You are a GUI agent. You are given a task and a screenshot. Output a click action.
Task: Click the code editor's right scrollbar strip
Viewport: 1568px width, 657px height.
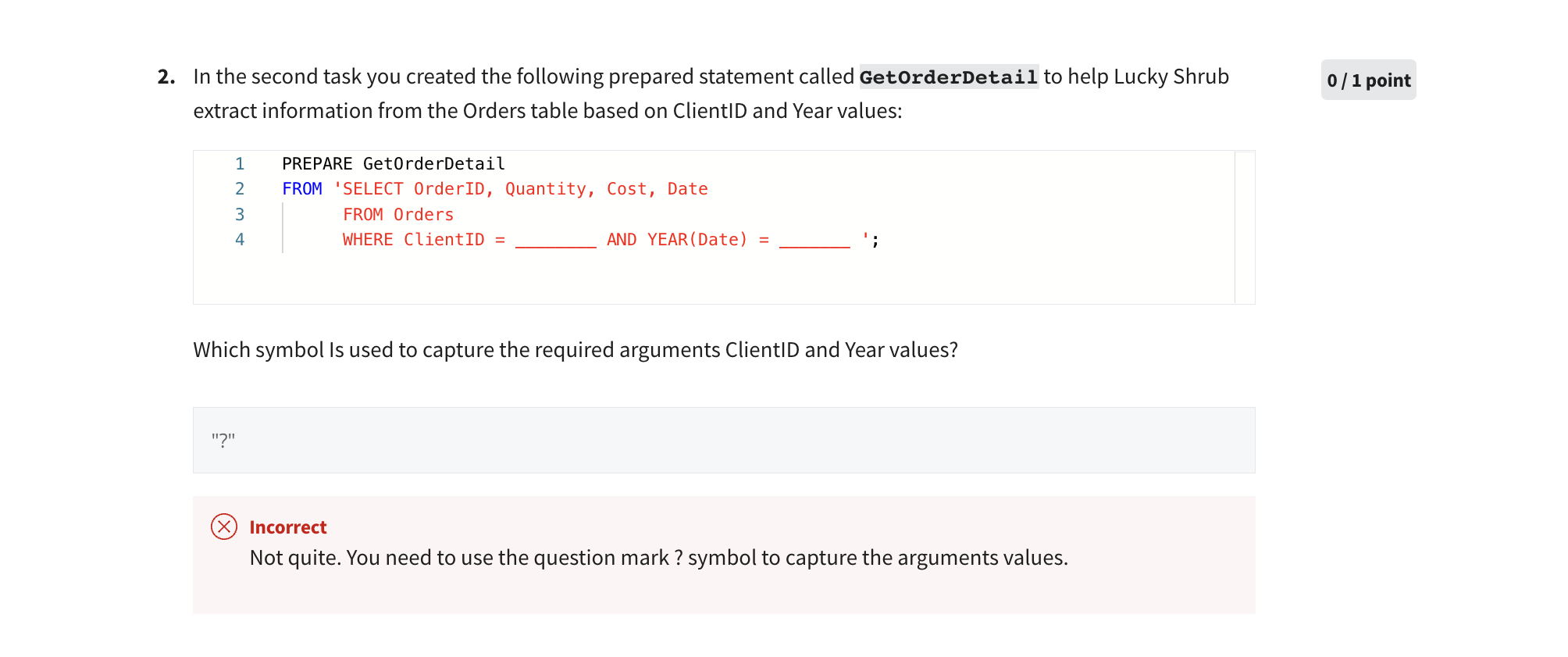tap(1245, 227)
